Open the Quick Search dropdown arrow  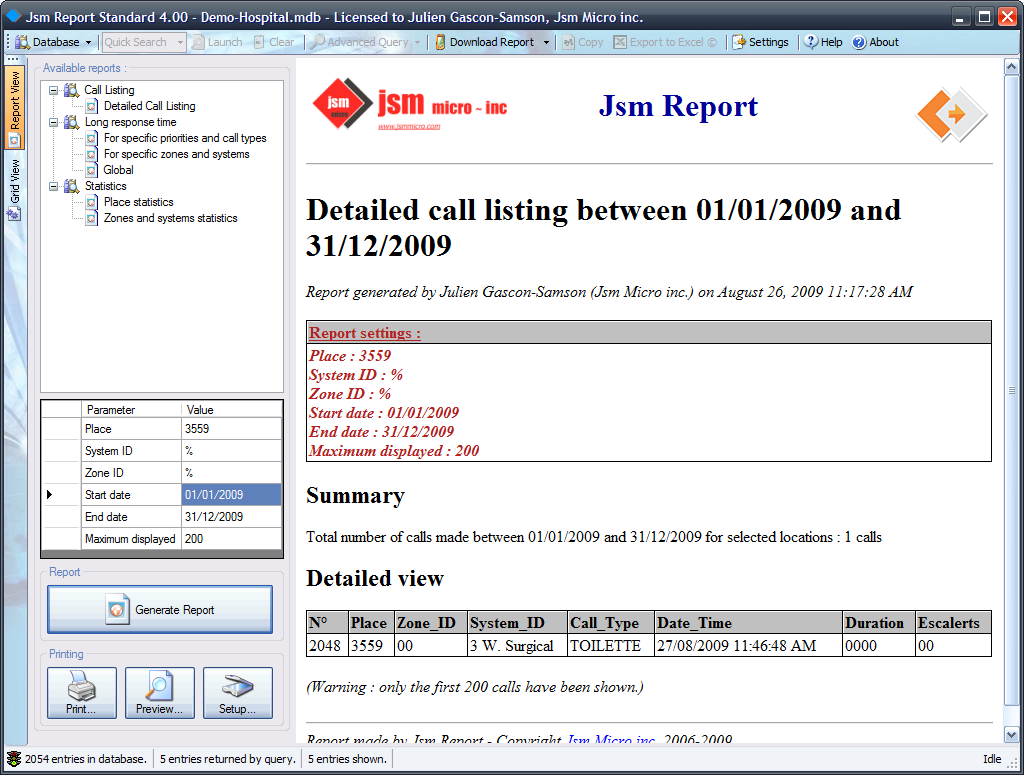[x=180, y=42]
